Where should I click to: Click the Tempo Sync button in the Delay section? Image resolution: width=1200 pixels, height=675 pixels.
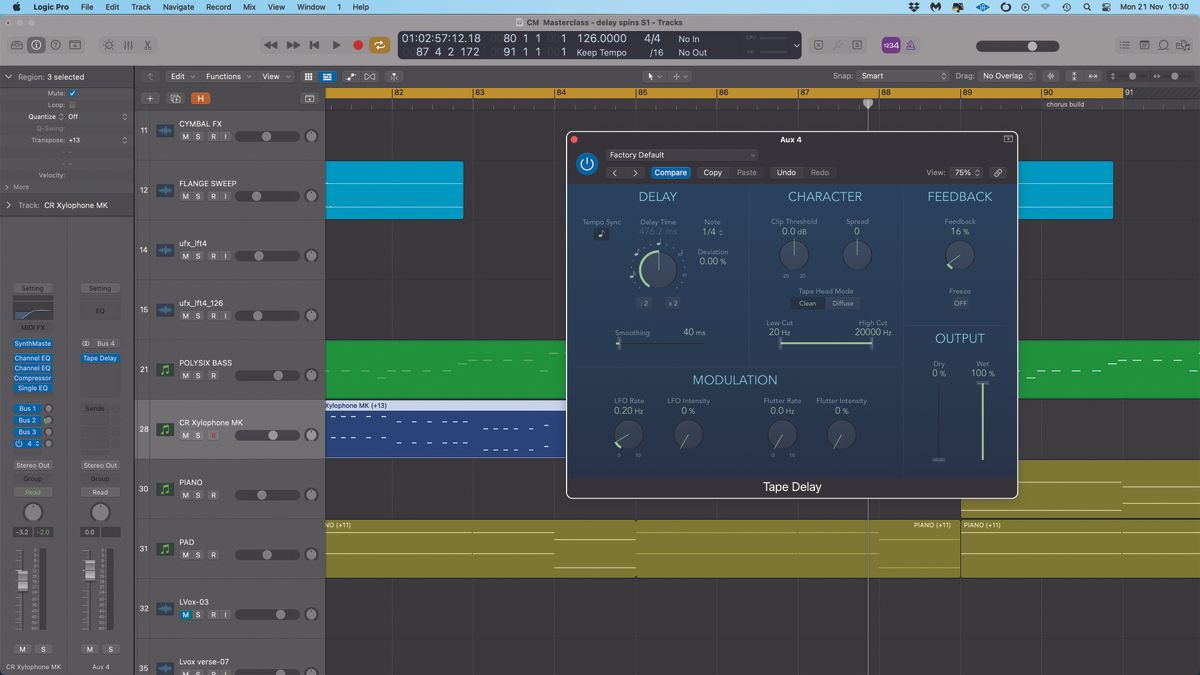coord(601,232)
